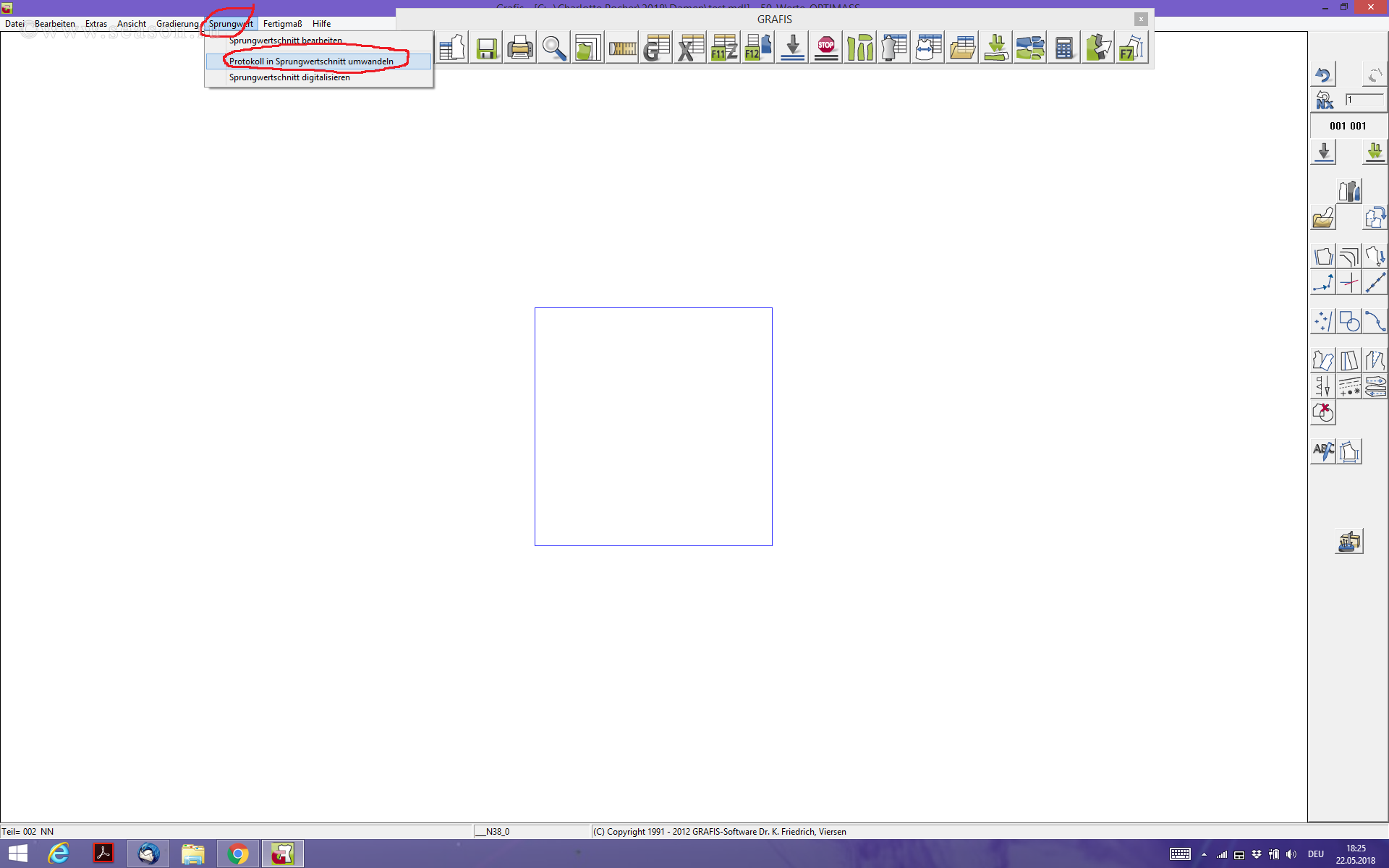Click the open folder part icon
The image size is (1389, 868).
(x=1322, y=218)
